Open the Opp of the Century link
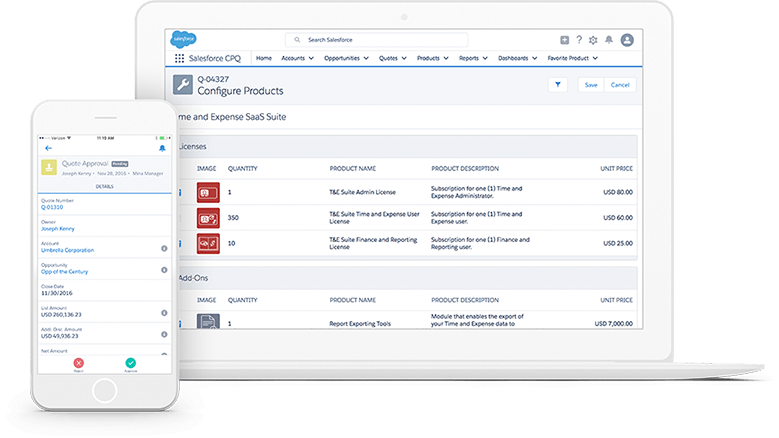 pyautogui.click(x=64, y=272)
